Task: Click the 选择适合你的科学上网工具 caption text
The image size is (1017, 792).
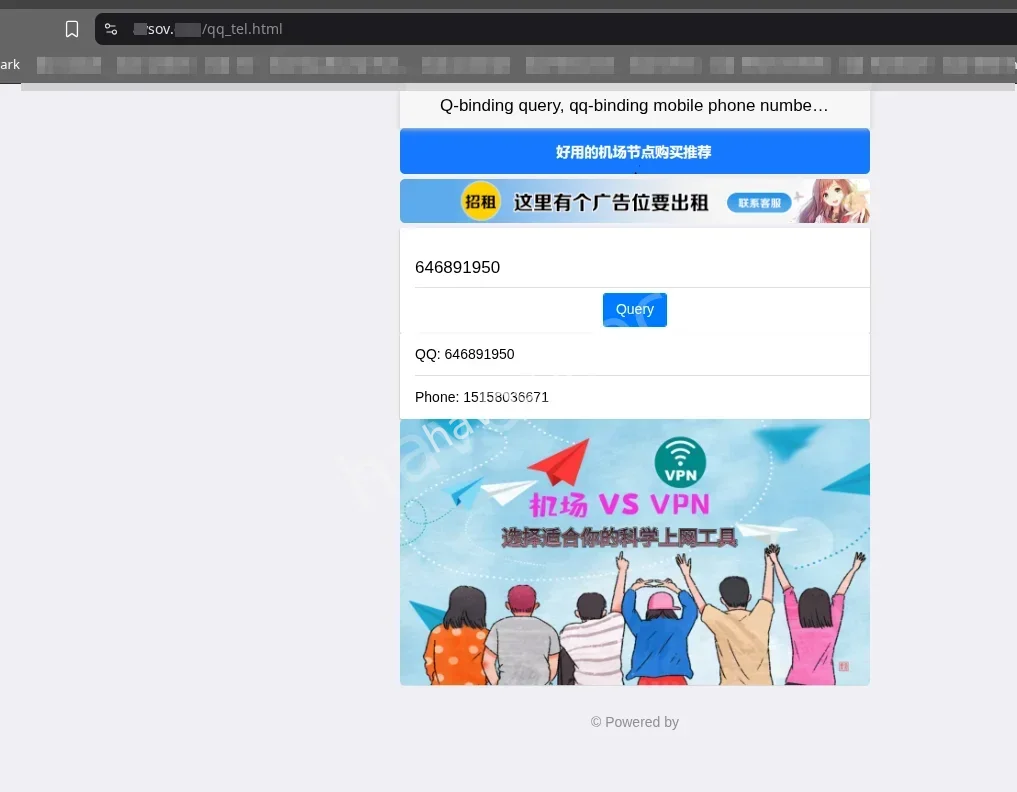Action: click(619, 537)
